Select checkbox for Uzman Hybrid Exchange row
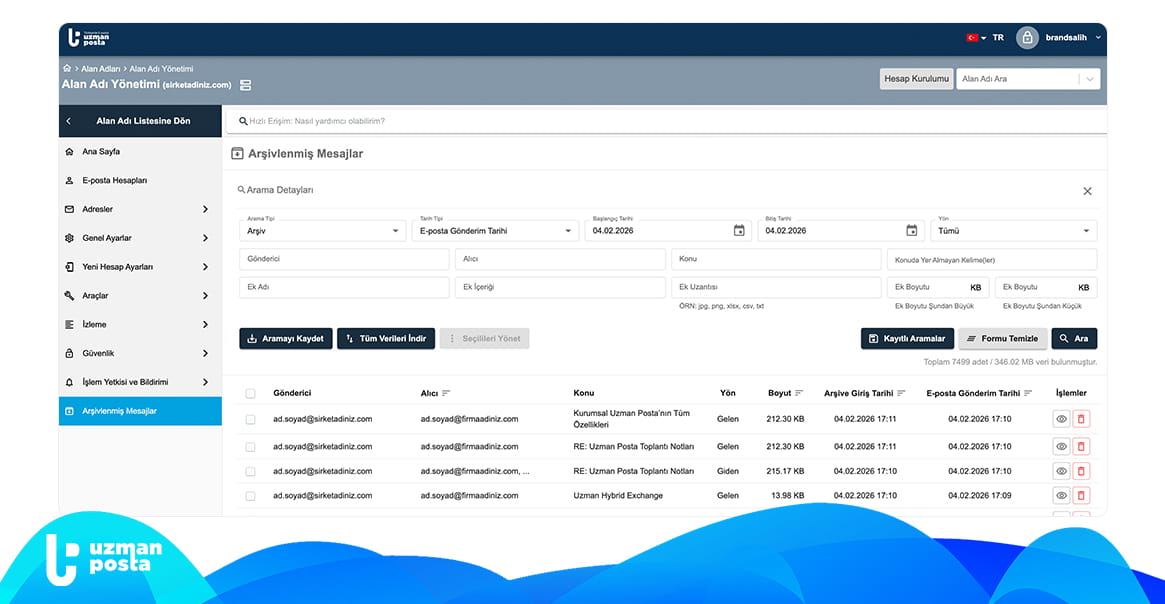The width and height of the screenshot is (1165, 604). [x=250, y=496]
